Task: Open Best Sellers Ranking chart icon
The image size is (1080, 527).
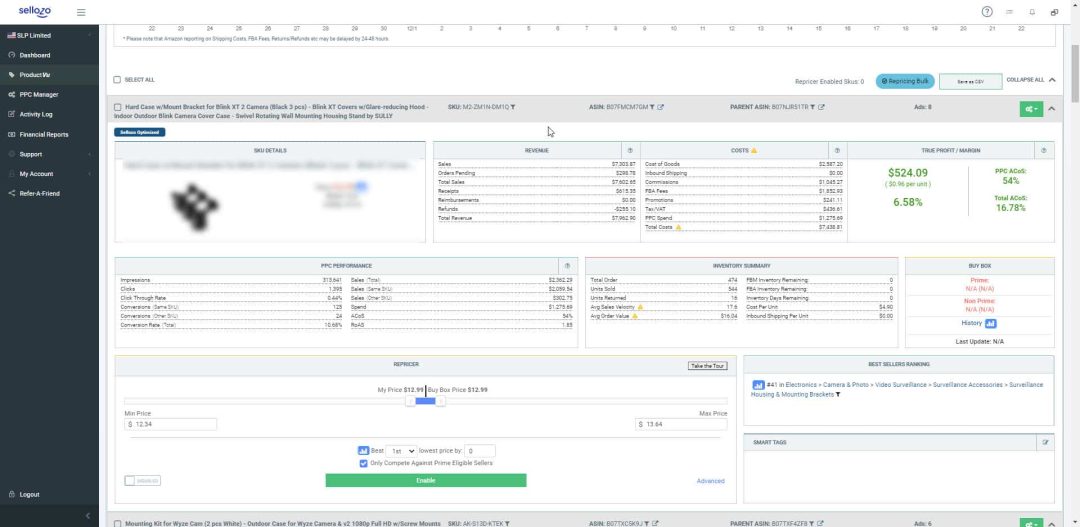Action: 758,385
